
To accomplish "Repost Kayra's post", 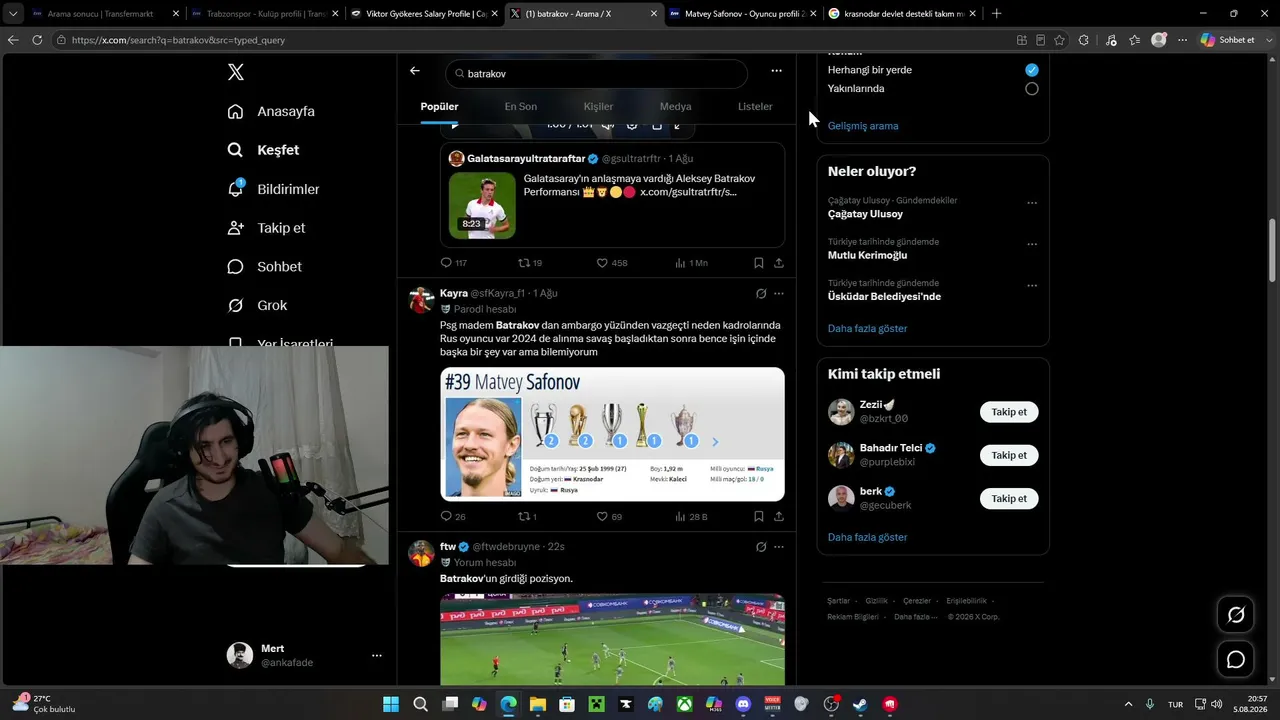I will click(527, 517).
